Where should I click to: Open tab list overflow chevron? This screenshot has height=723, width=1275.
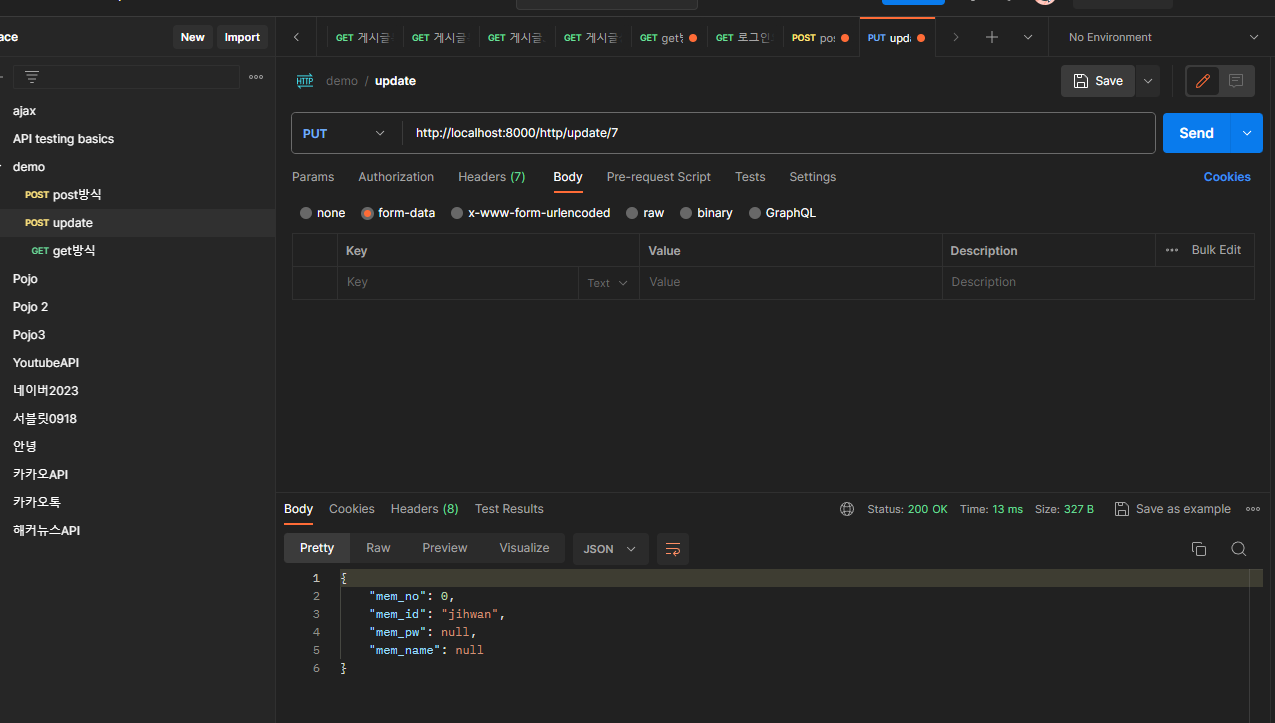point(1028,37)
